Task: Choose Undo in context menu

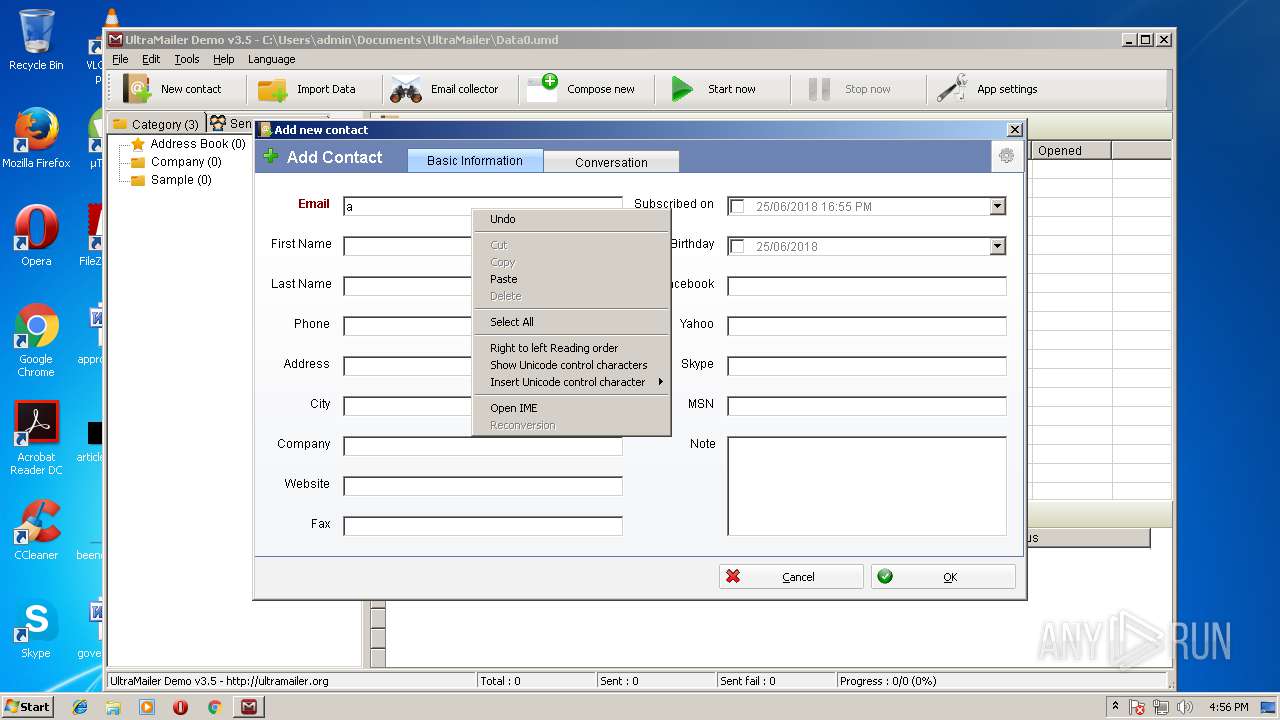Action: (571, 219)
